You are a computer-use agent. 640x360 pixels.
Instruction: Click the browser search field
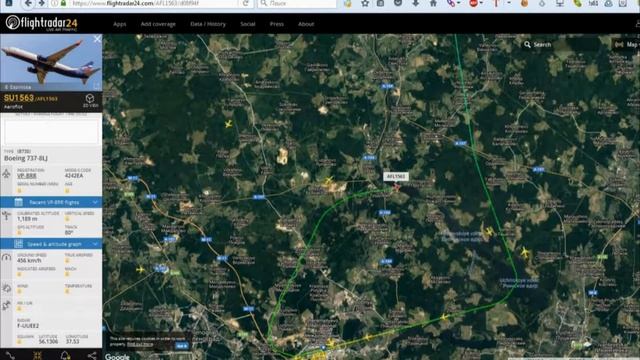[297, 3]
